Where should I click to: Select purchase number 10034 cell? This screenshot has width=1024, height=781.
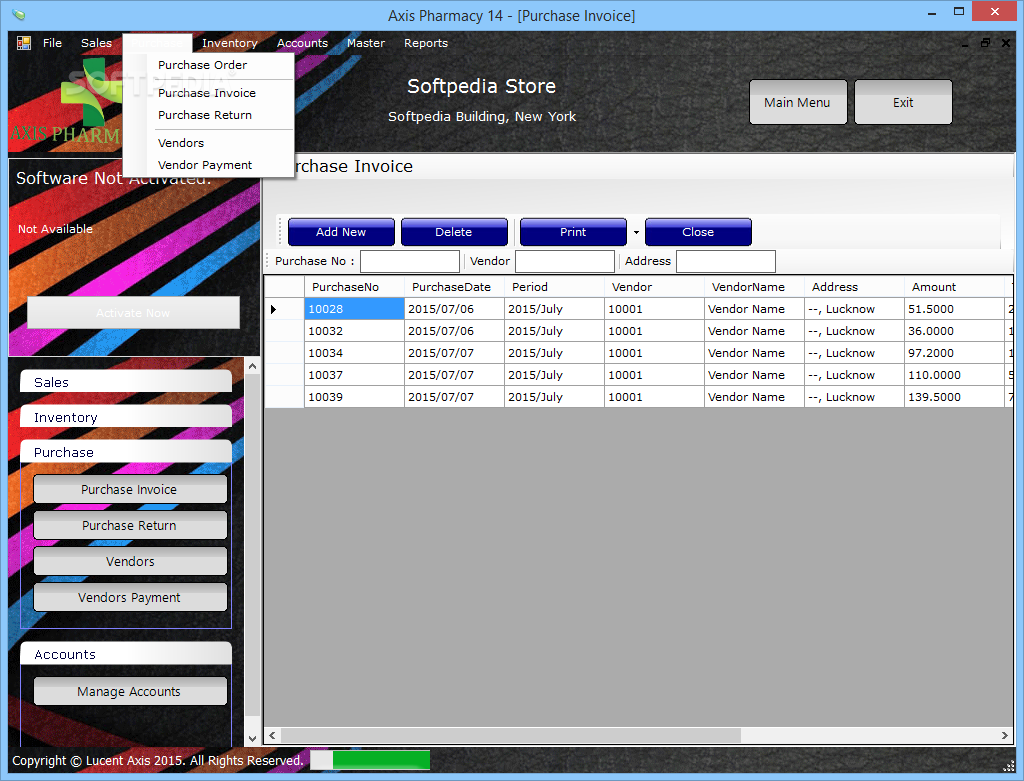[x=354, y=353]
